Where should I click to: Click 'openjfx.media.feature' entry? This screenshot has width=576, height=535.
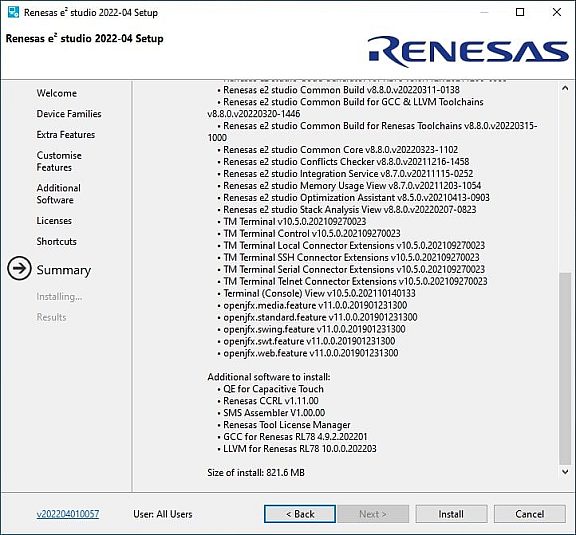(x=315, y=305)
